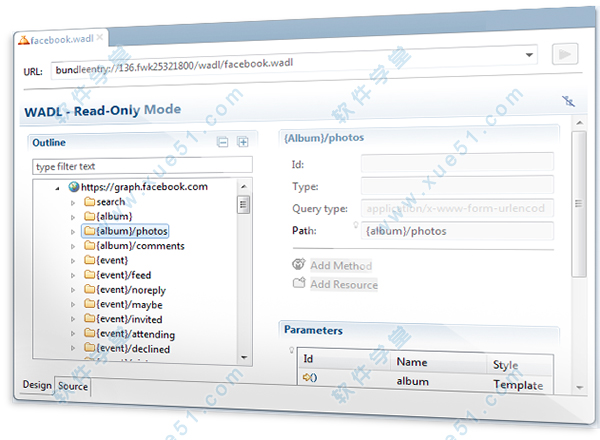Click the outline tree scrollbar thumb
Image resolution: width=600 pixels, height=440 pixels.
(x=243, y=205)
